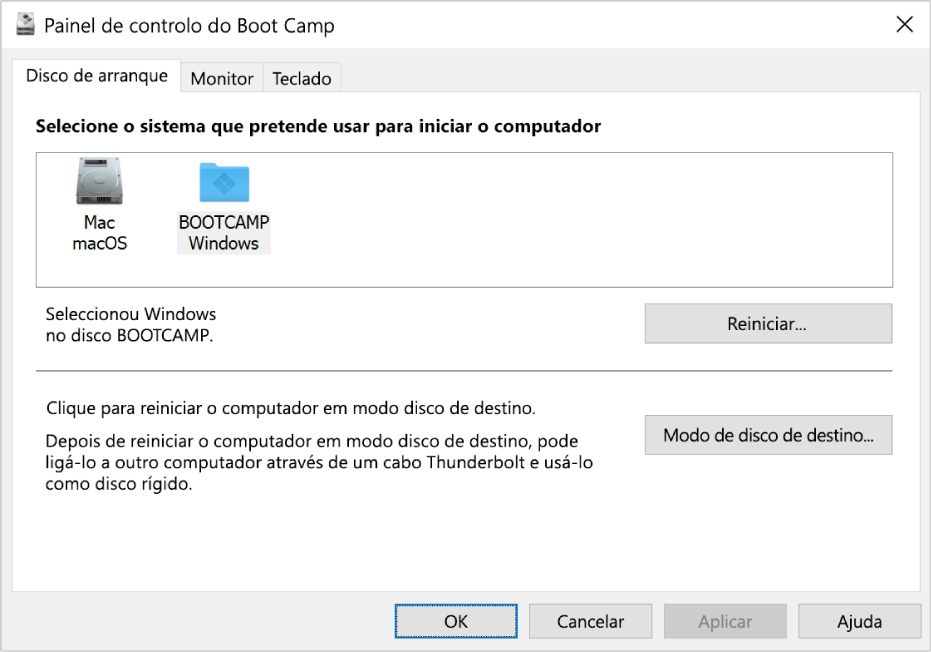This screenshot has height=652, width=931.
Task: Click the Reiniciar... button
Action: 768,324
